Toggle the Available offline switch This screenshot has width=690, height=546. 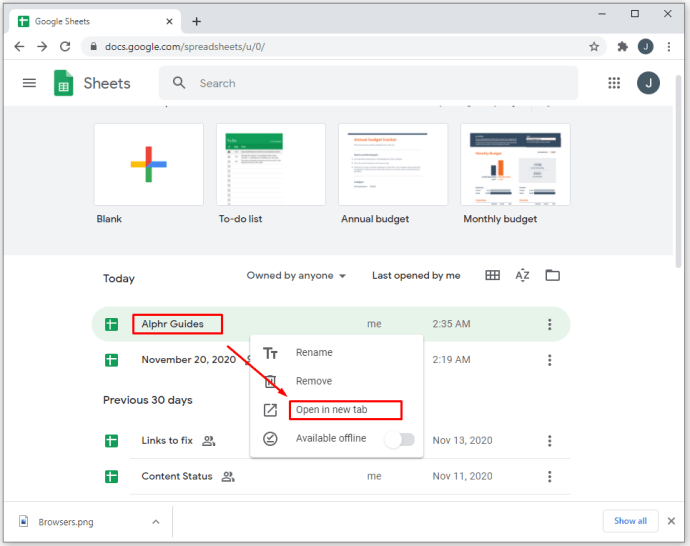click(400, 439)
